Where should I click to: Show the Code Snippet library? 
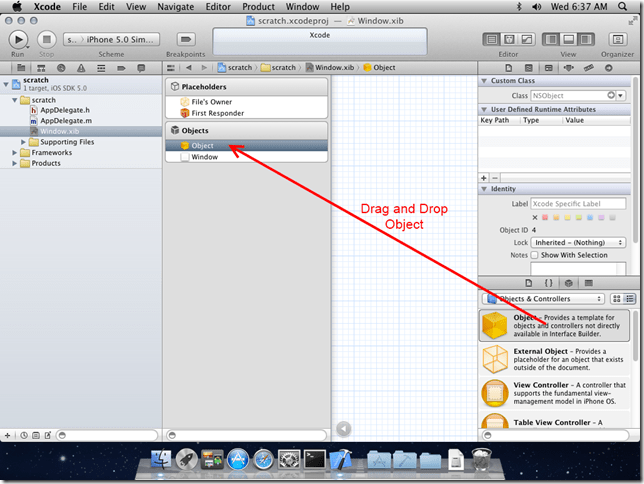pos(549,283)
